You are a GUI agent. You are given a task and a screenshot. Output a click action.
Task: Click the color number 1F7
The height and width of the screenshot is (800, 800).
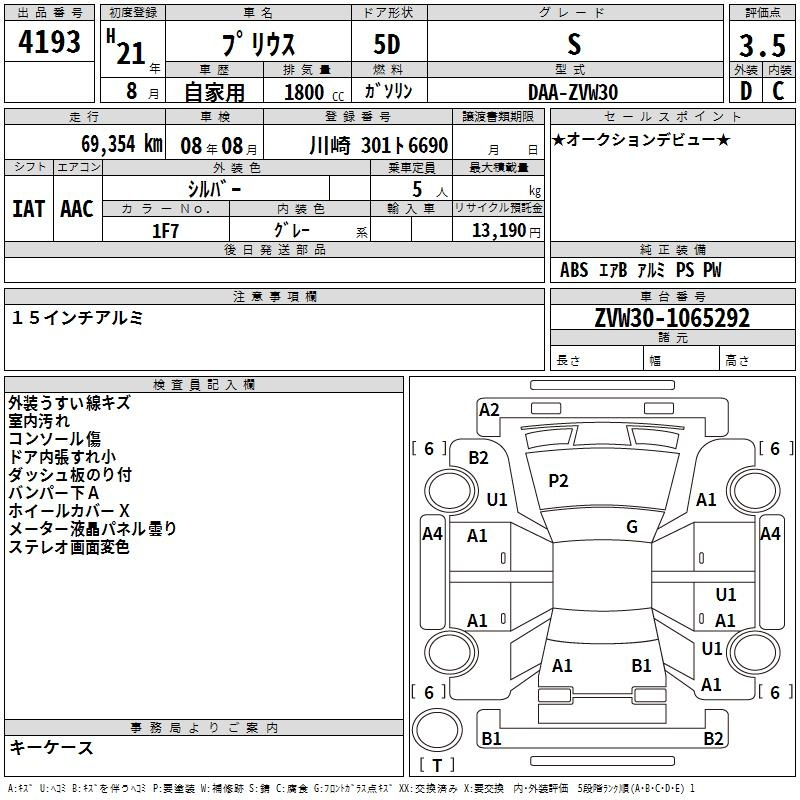coord(165,231)
